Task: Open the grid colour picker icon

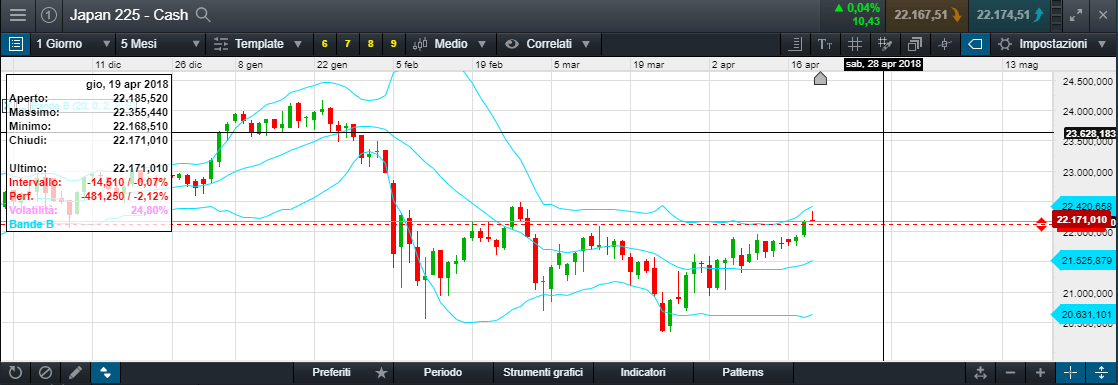Action: point(886,44)
